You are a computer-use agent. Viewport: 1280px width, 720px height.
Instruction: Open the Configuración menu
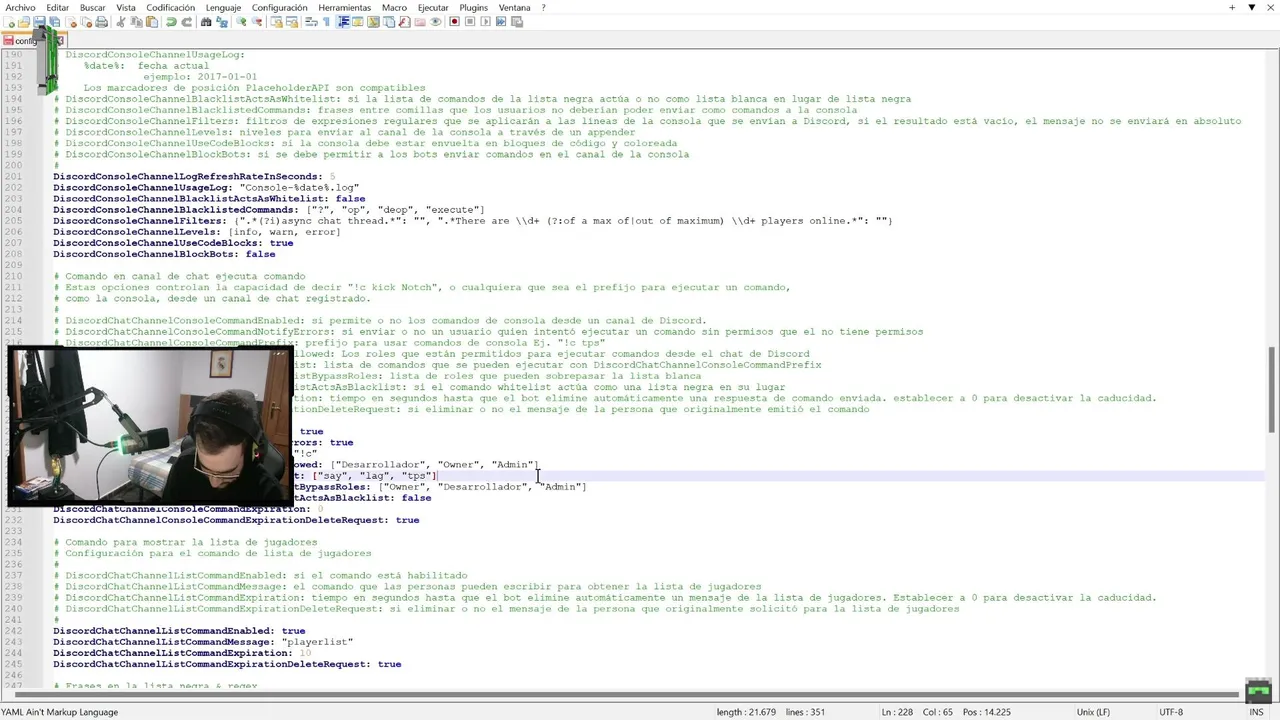[x=280, y=7]
